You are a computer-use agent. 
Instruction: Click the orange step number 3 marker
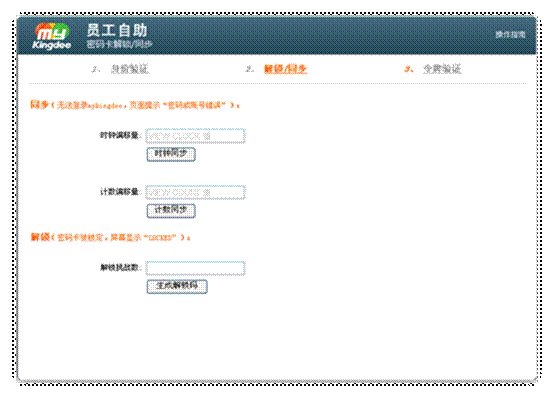tap(409, 69)
